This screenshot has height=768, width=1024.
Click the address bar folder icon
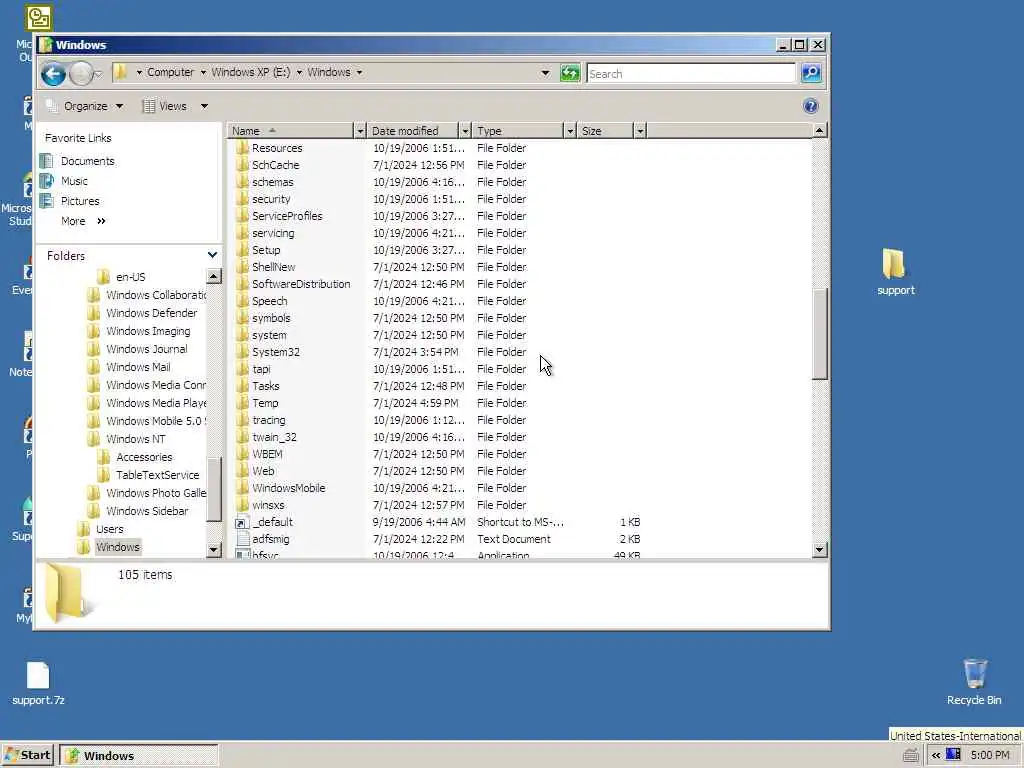click(120, 72)
